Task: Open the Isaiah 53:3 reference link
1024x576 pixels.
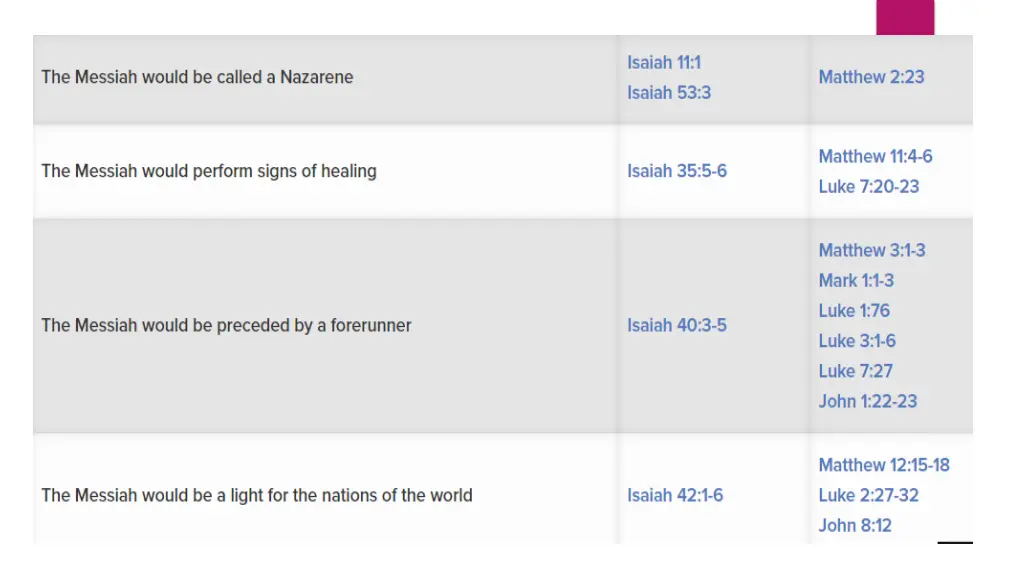Action: pyautogui.click(x=669, y=93)
